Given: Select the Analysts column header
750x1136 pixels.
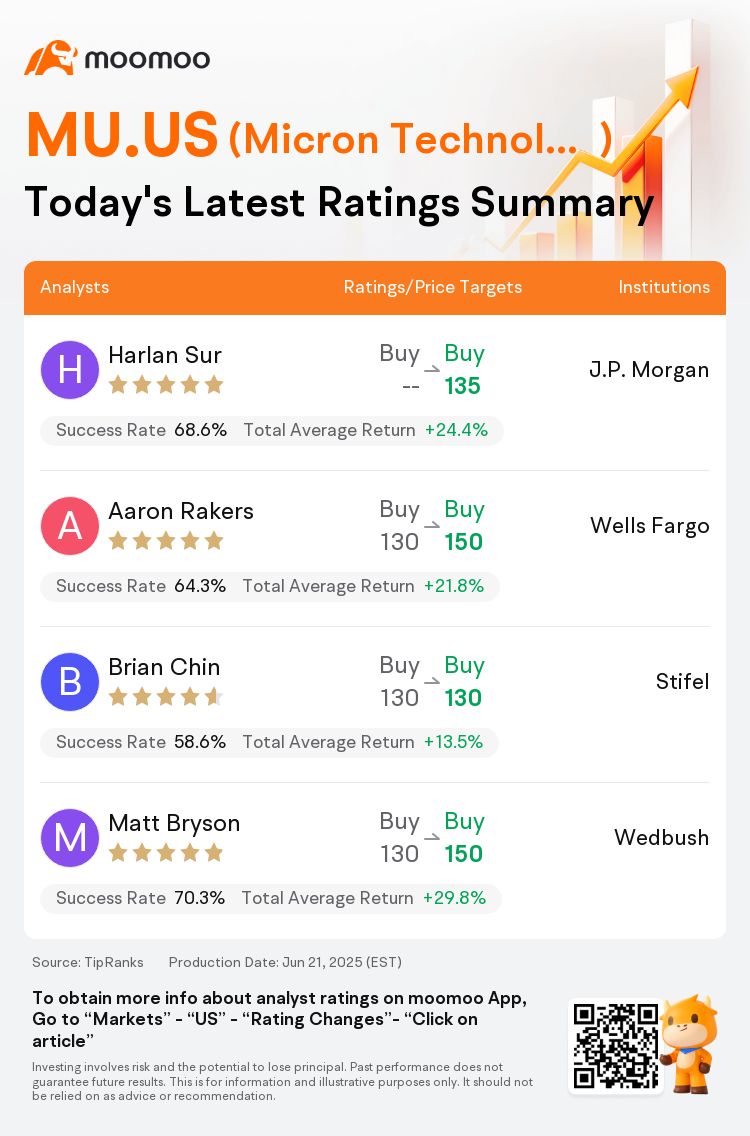Looking at the screenshot, I should [x=75, y=287].
